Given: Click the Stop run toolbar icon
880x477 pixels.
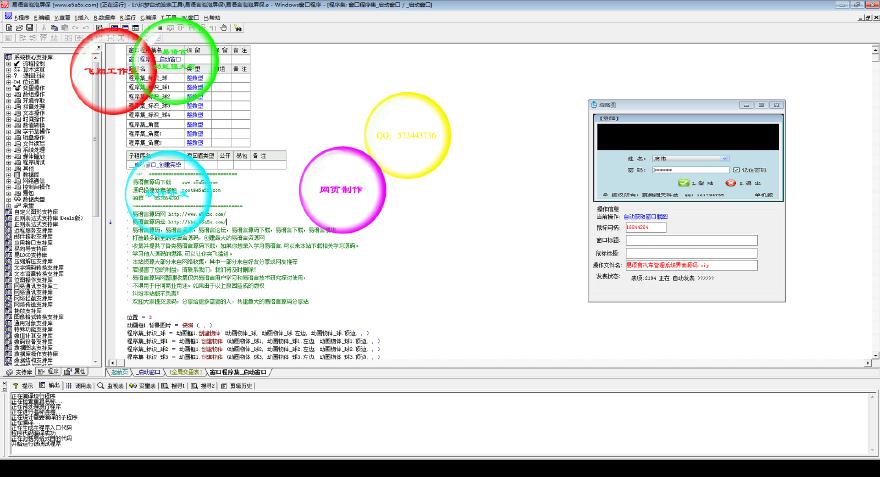Looking at the screenshot, I should coord(160,27).
